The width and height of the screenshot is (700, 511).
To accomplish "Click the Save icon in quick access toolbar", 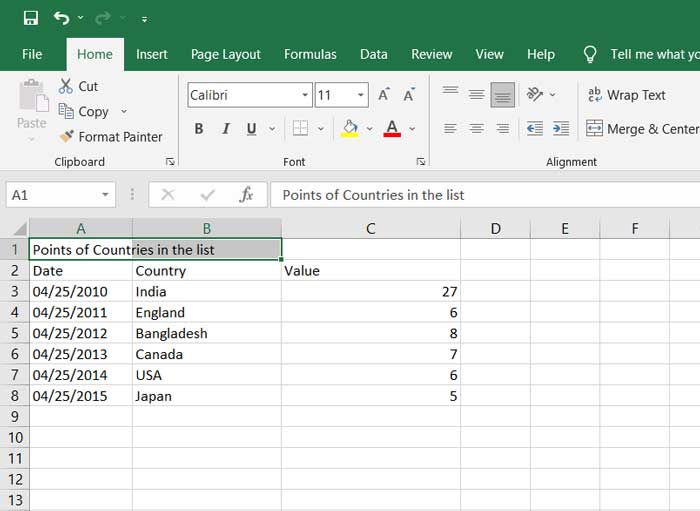I will [x=31, y=18].
